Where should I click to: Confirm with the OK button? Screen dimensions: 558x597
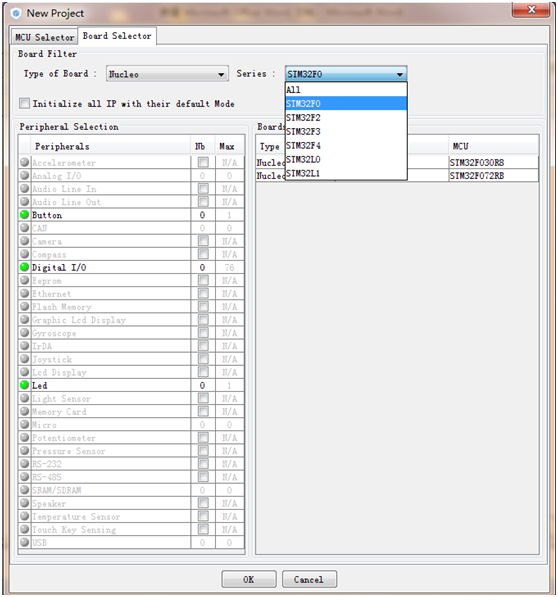tap(249, 579)
